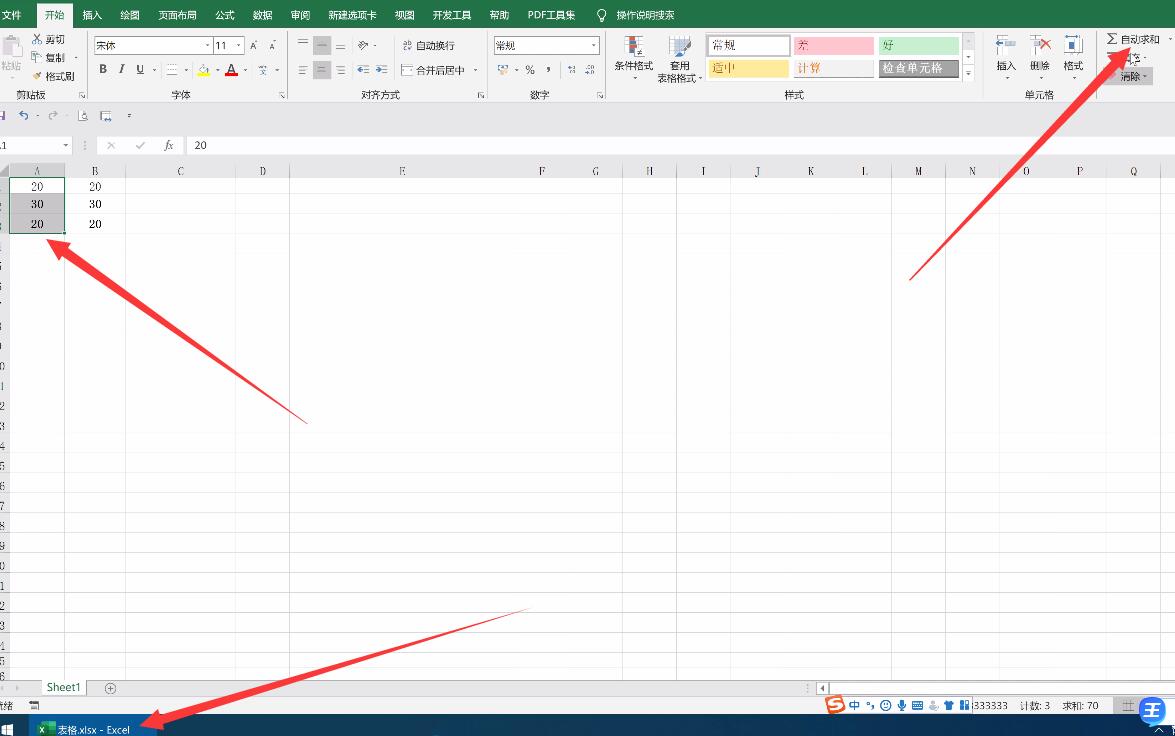Screen dimensions: 1175x736
Task: Open the number format dropdown (常规)
Action: point(593,46)
